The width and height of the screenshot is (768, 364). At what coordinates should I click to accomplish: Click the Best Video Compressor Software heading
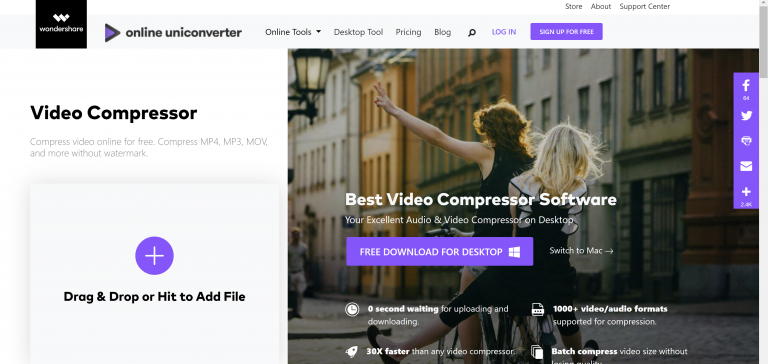point(480,200)
